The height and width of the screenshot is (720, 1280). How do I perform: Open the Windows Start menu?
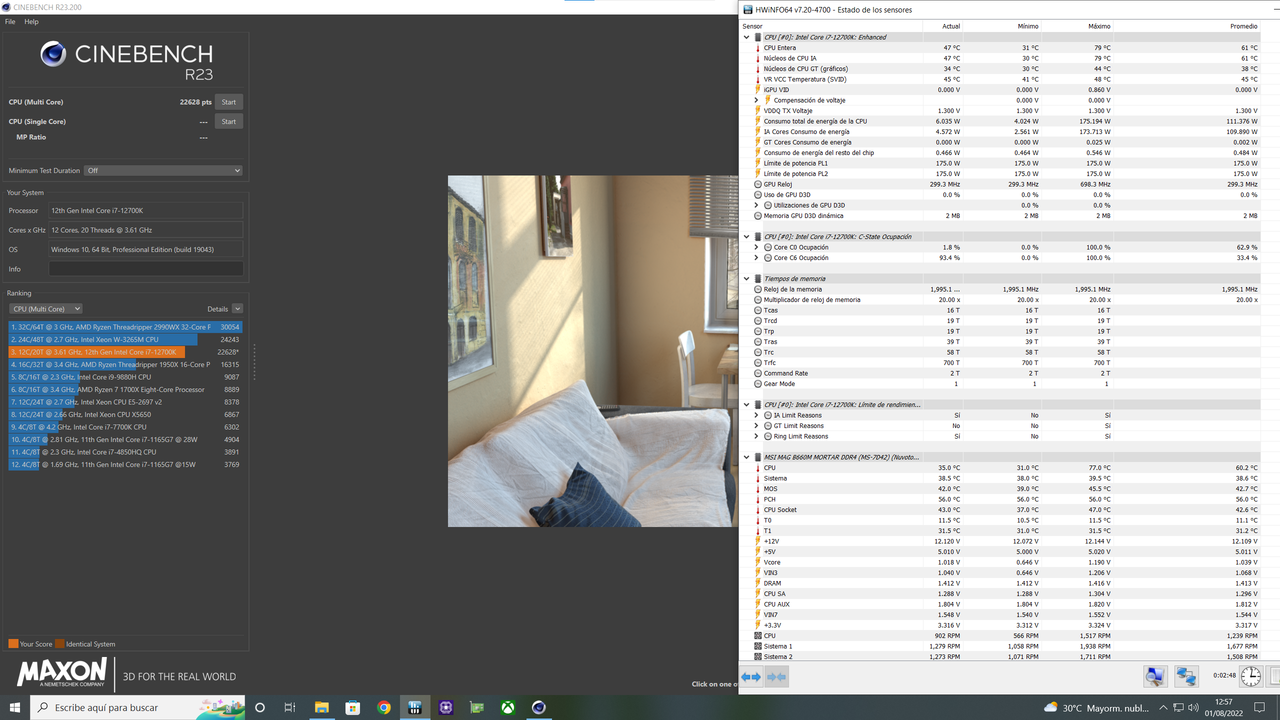pos(15,707)
